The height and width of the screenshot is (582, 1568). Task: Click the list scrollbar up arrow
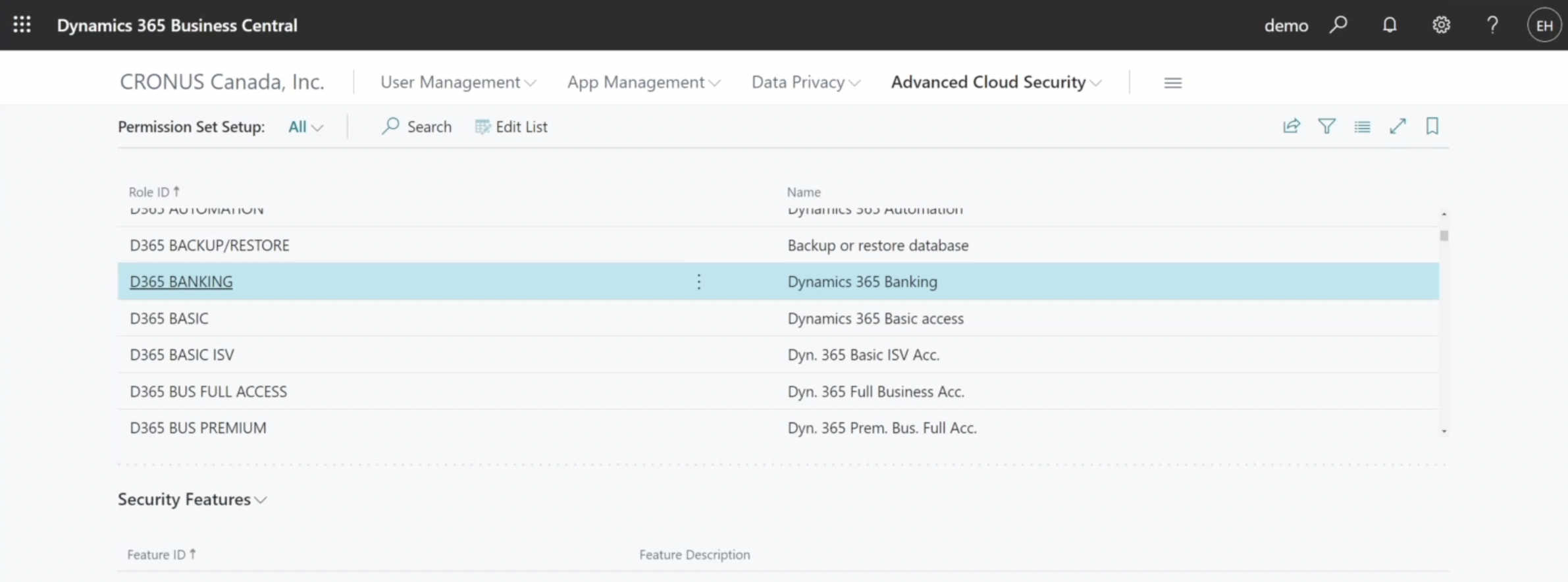coord(1444,214)
